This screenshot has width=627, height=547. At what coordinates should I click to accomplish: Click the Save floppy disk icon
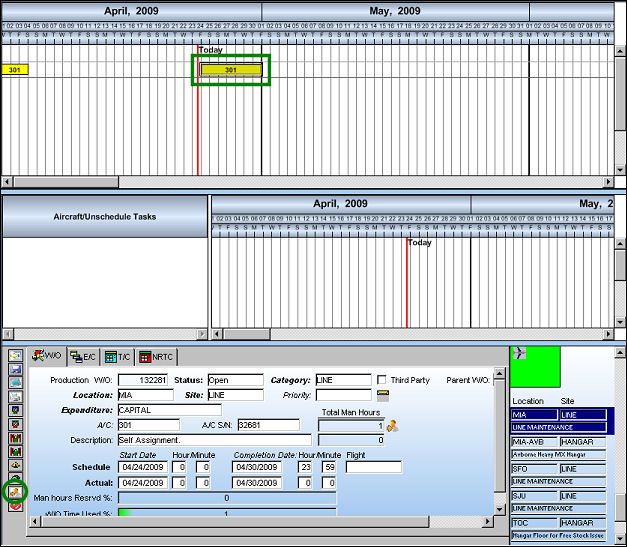click(x=15, y=369)
